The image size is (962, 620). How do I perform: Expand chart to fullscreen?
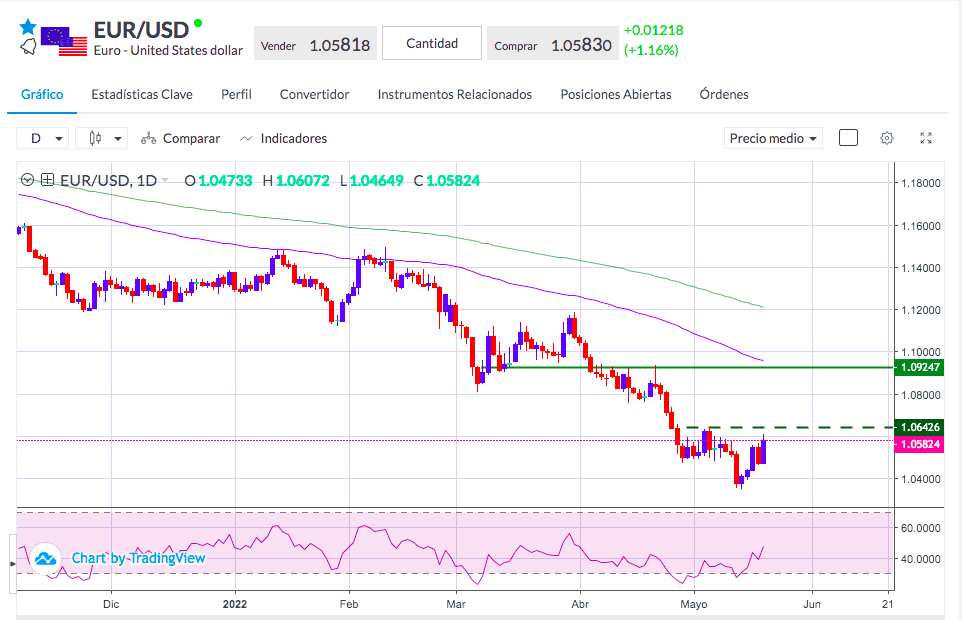tap(926, 138)
